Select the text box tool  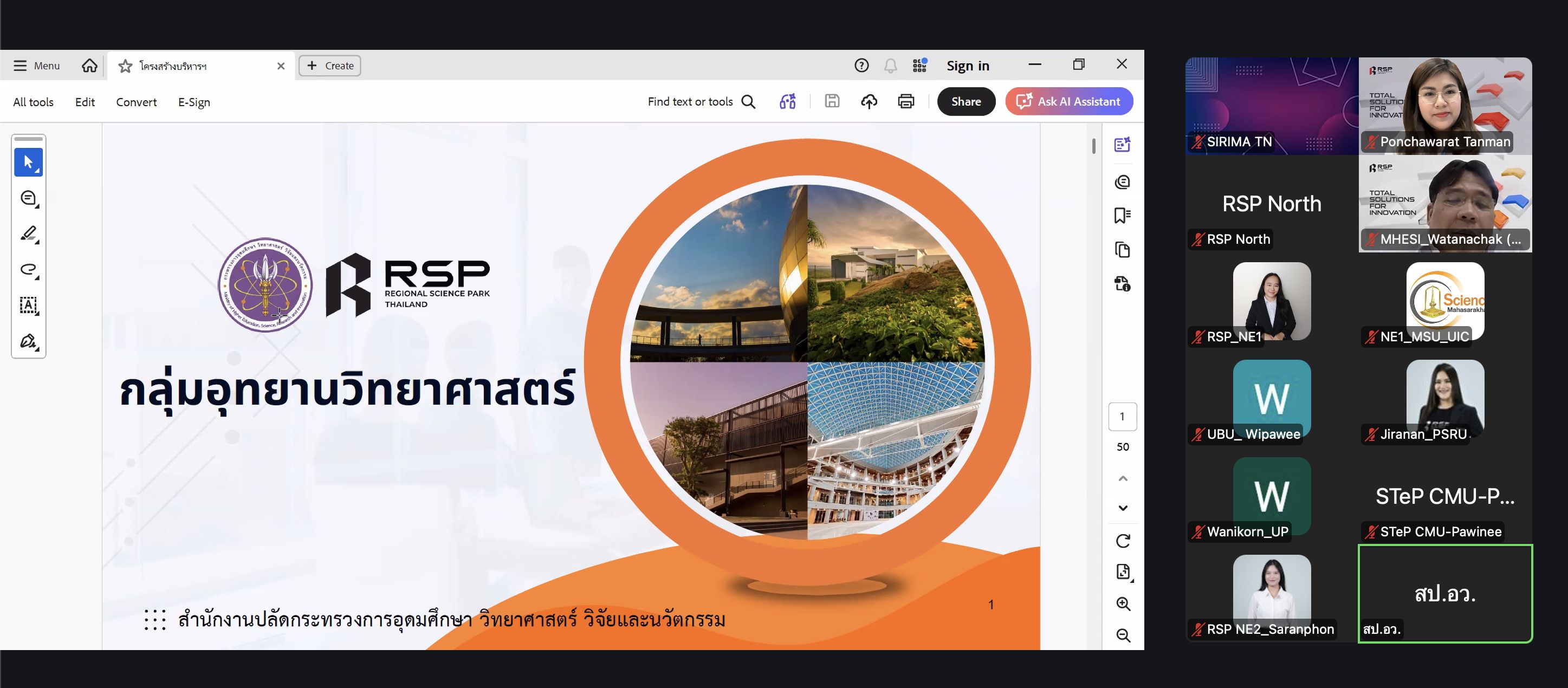tap(28, 305)
